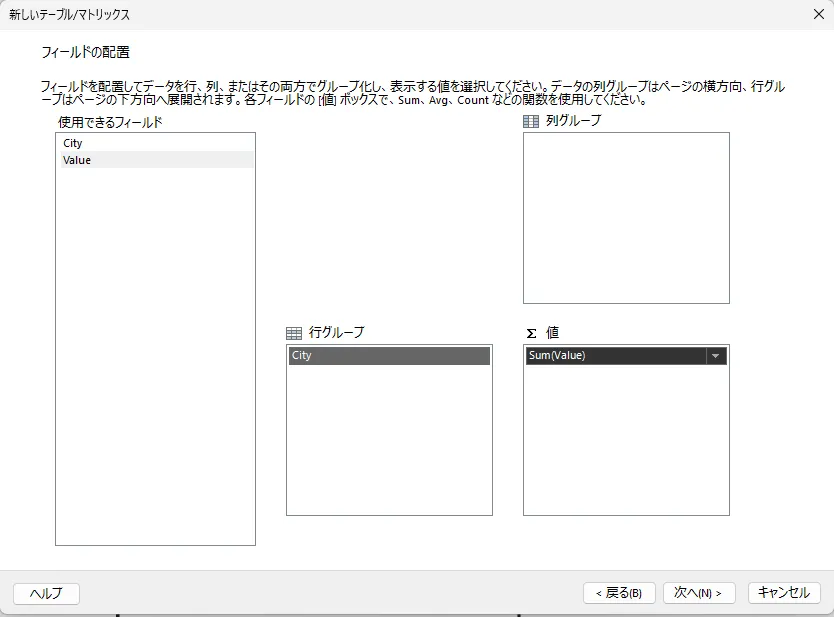834x617 pixels.
Task: Click the 行グループ label
Action: pos(337,332)
